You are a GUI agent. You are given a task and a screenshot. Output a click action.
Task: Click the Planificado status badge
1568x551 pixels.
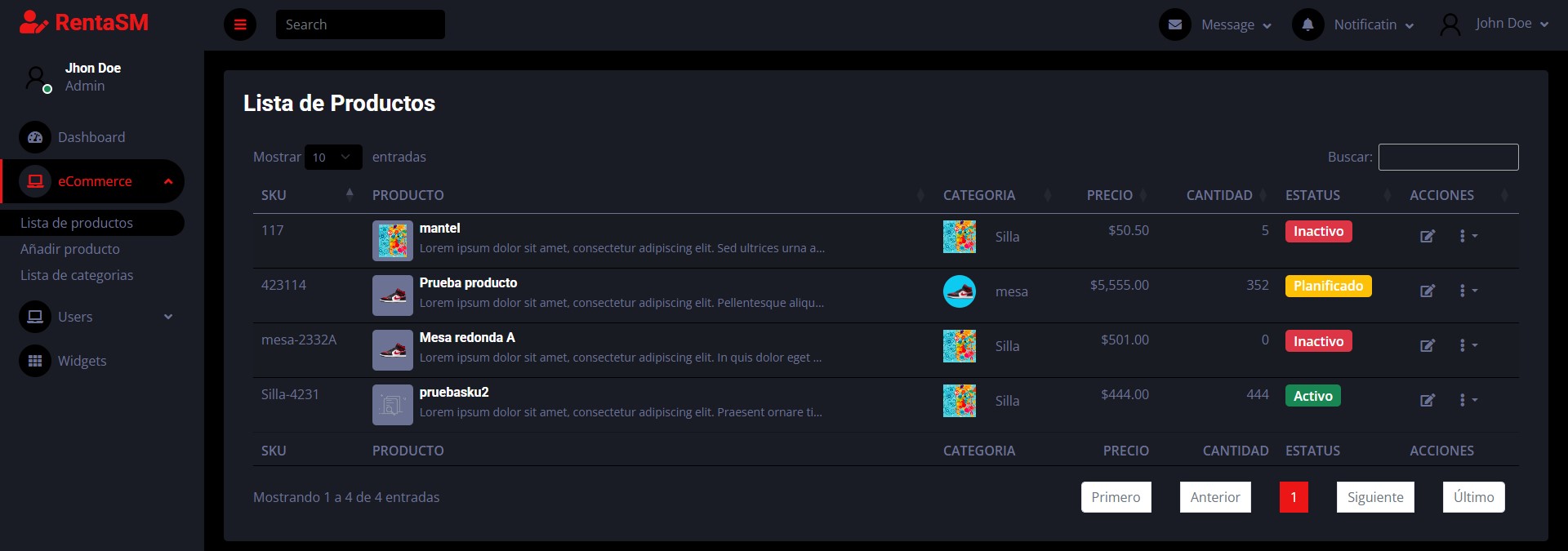tap(1328, 286)
